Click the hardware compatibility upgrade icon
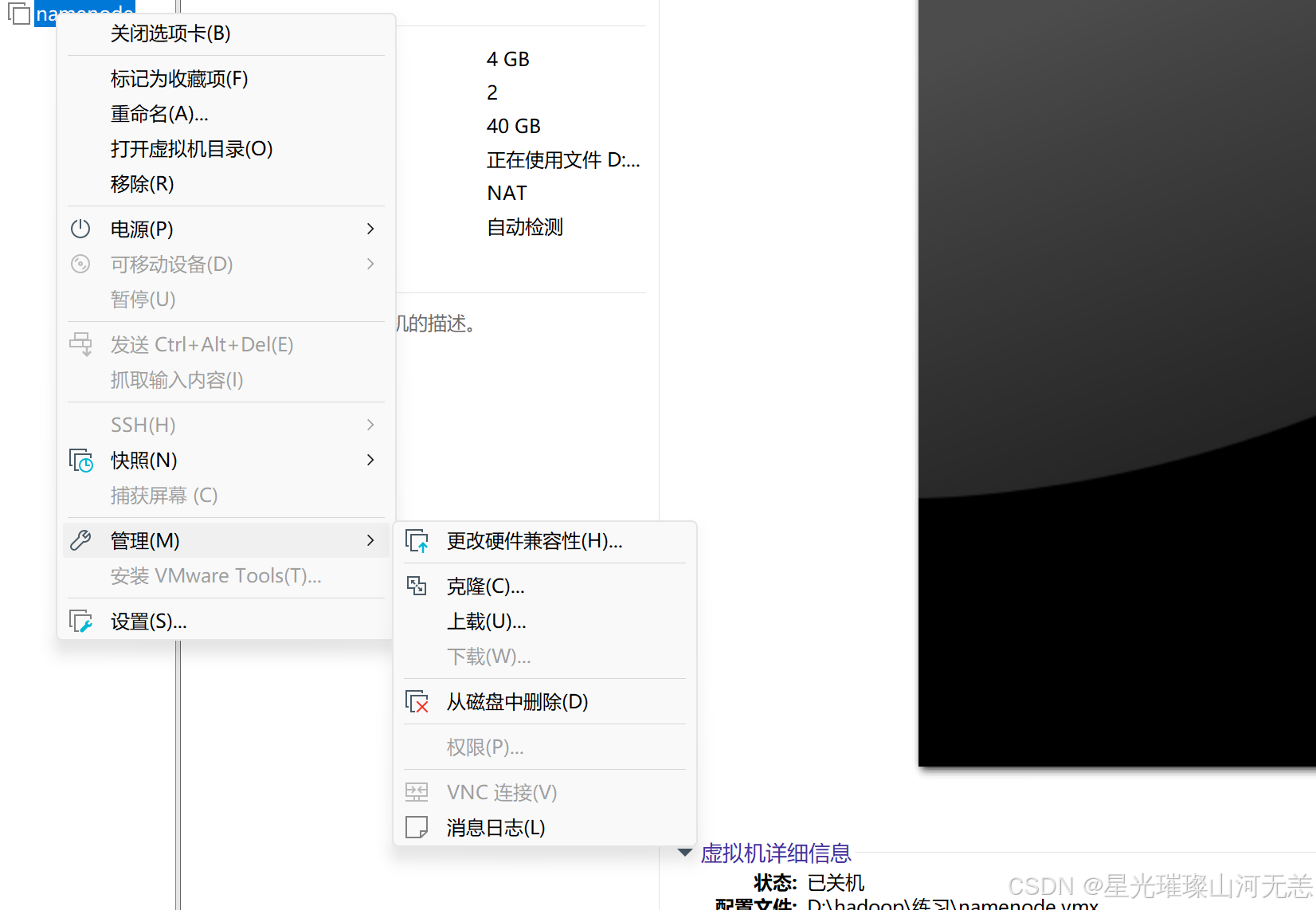Screen dimensions: 1316x910 (417, 541)
